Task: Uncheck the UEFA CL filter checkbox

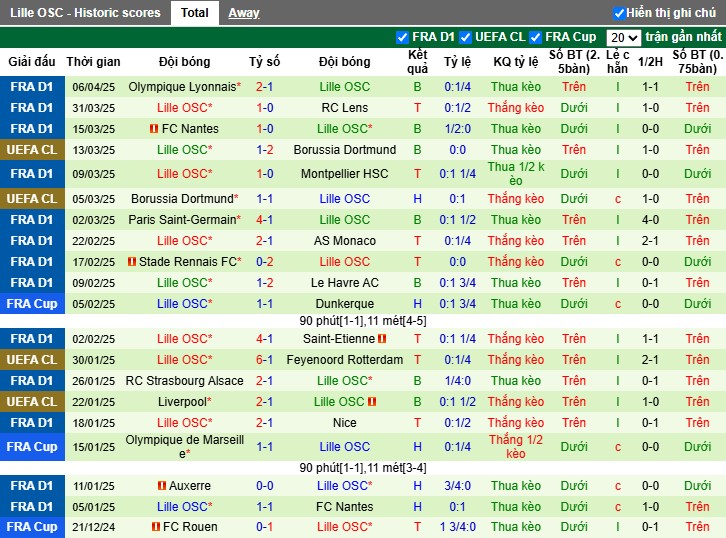Action: [465, 37]
